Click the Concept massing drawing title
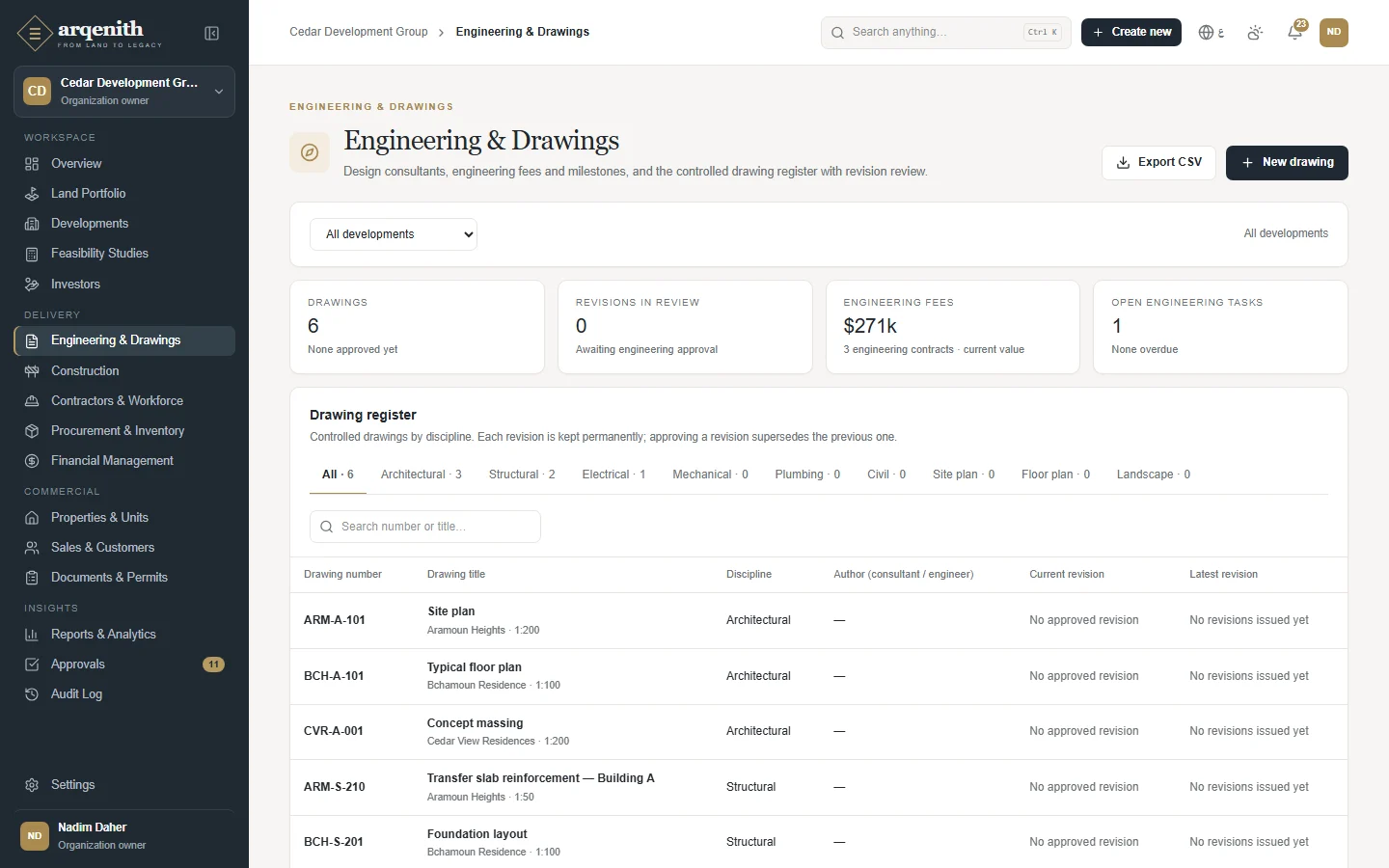Screen dimensions: 1389x868 pos(476,723)
